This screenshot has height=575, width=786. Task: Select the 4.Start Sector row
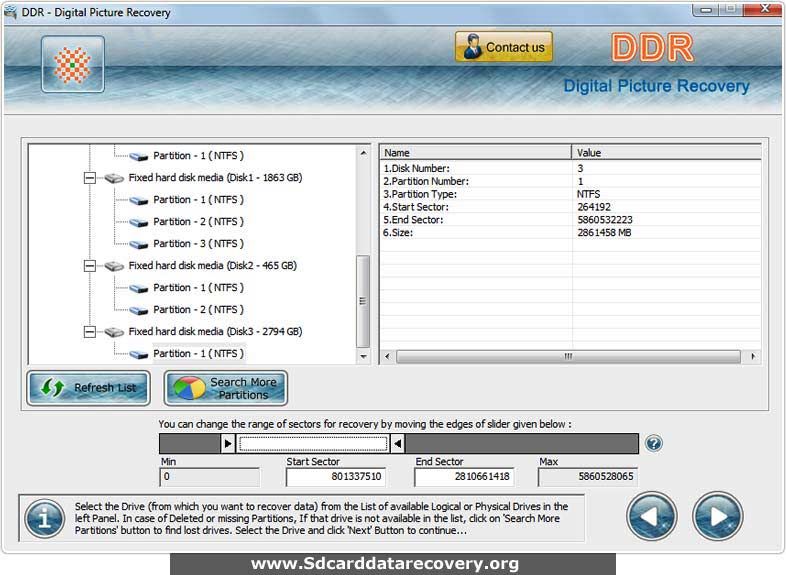click(570, 207)
